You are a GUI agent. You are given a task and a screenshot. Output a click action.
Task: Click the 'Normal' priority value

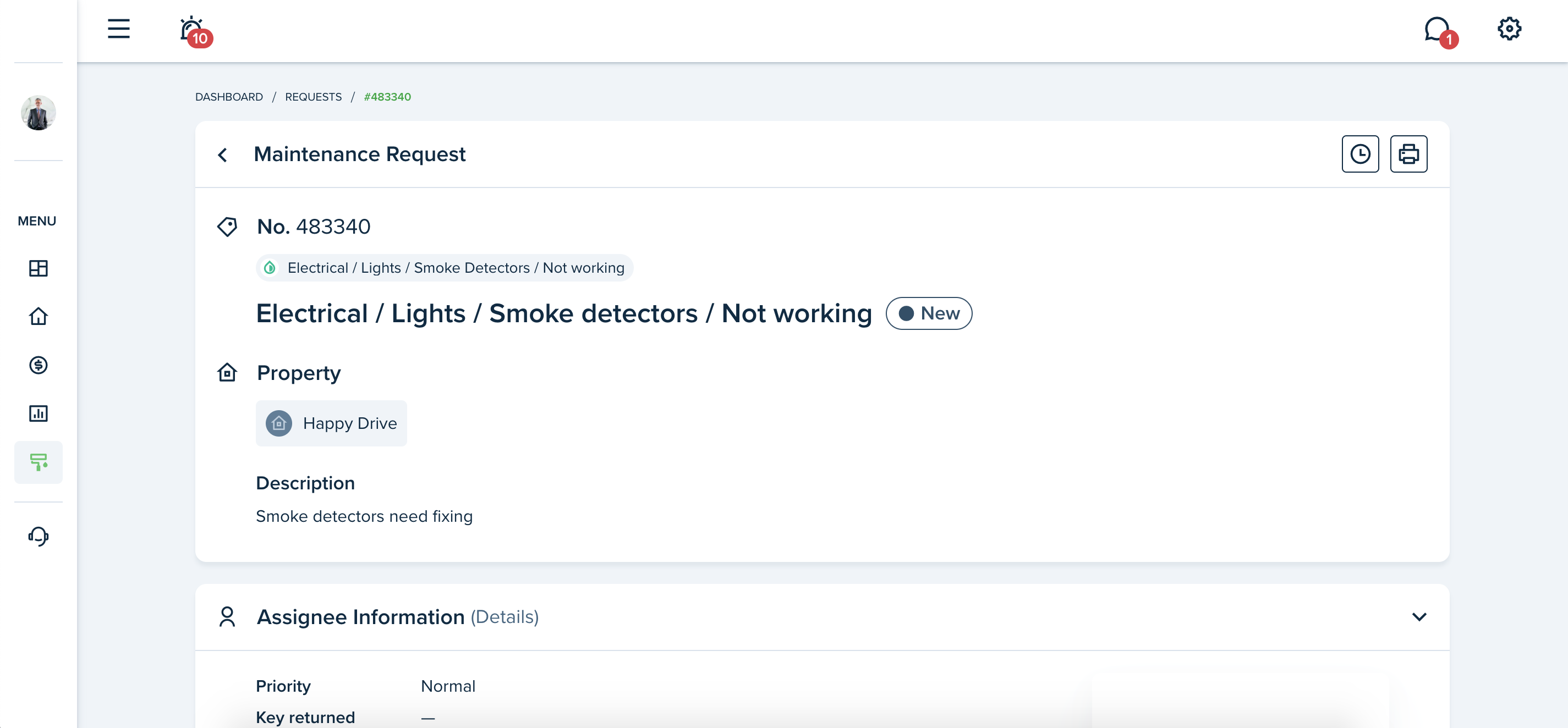[x=448, y=686]
